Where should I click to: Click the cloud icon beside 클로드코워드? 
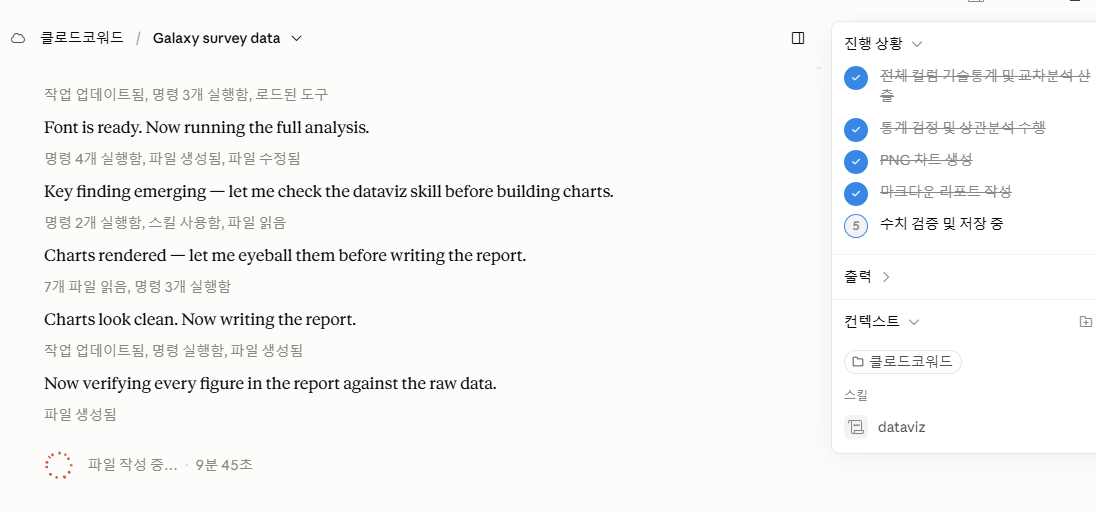(x=18, y=38)
